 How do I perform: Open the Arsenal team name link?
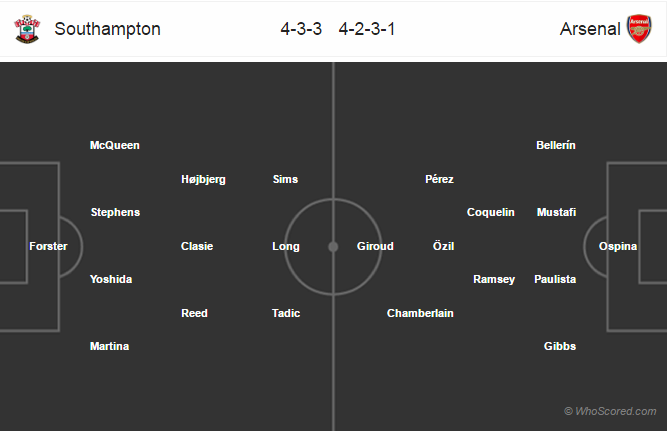click(590, 29)
